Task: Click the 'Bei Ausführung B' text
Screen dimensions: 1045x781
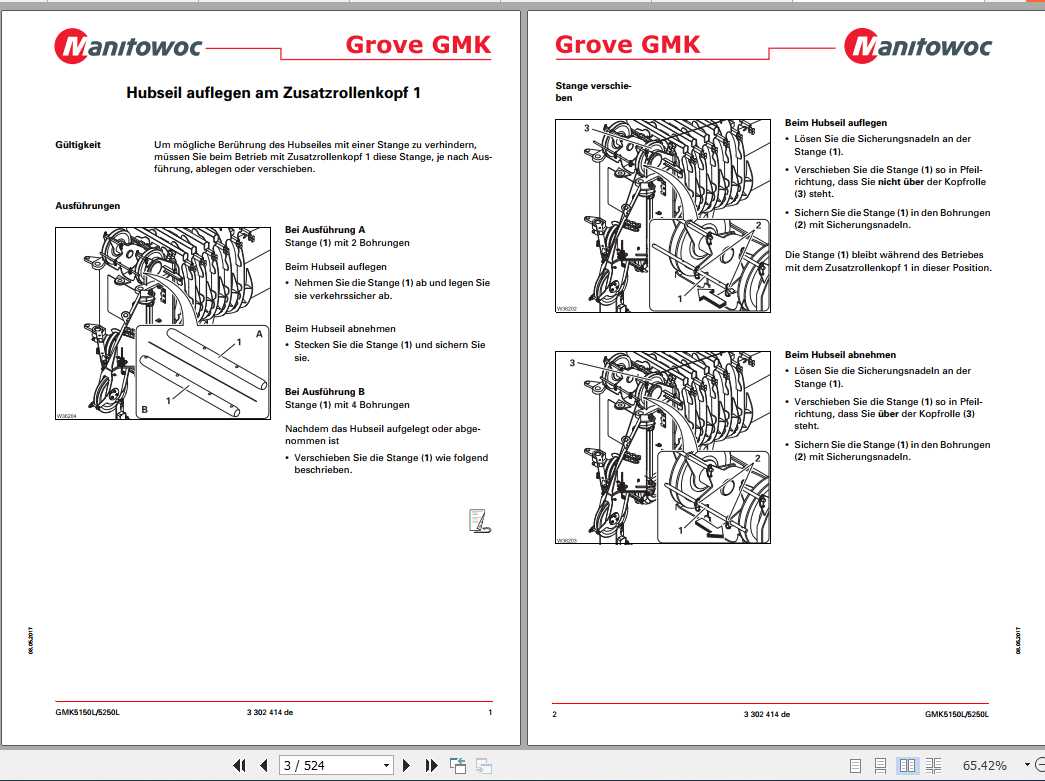Action: [325, 392]
